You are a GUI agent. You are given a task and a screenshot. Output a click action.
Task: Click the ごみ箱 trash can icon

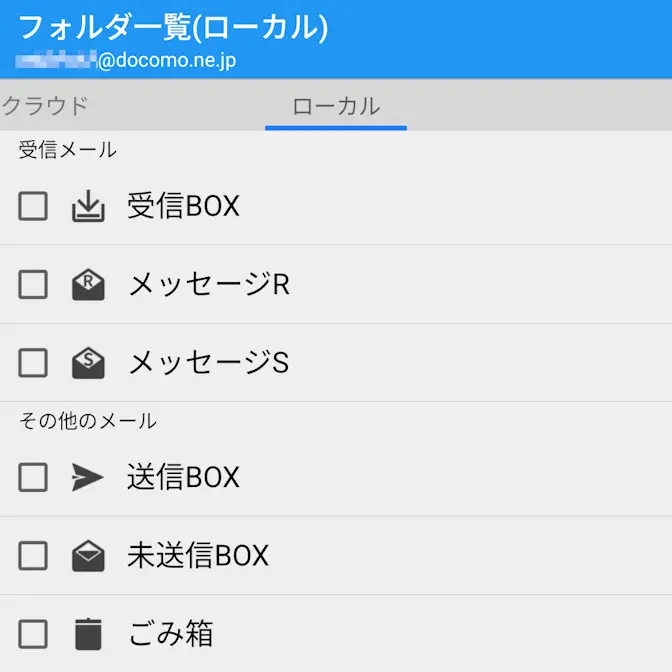88,633
